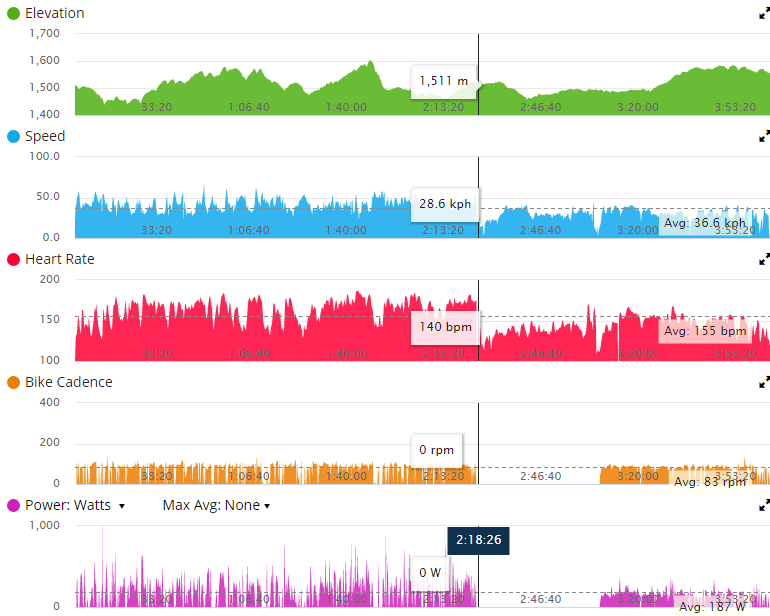Click the green Elevation color dot
Screen dimensions: 770x616
pos(14,14)
